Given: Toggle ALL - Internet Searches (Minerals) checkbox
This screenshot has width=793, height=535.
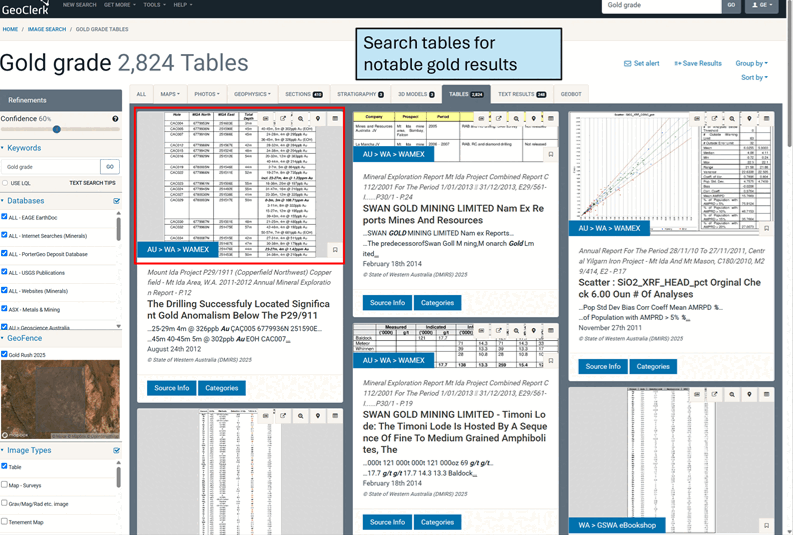Looking at the screenshot, I should point(4,235).
